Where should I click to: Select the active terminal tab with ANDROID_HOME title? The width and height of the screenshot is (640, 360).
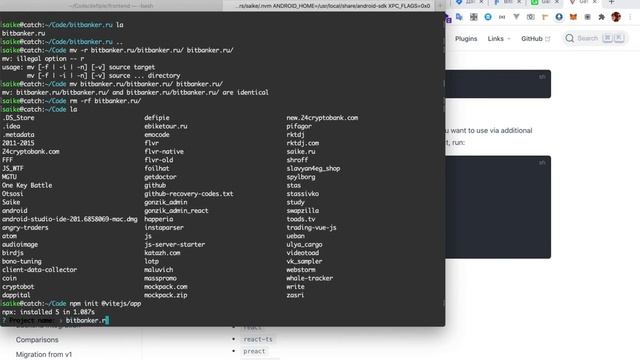click(333, 6)
